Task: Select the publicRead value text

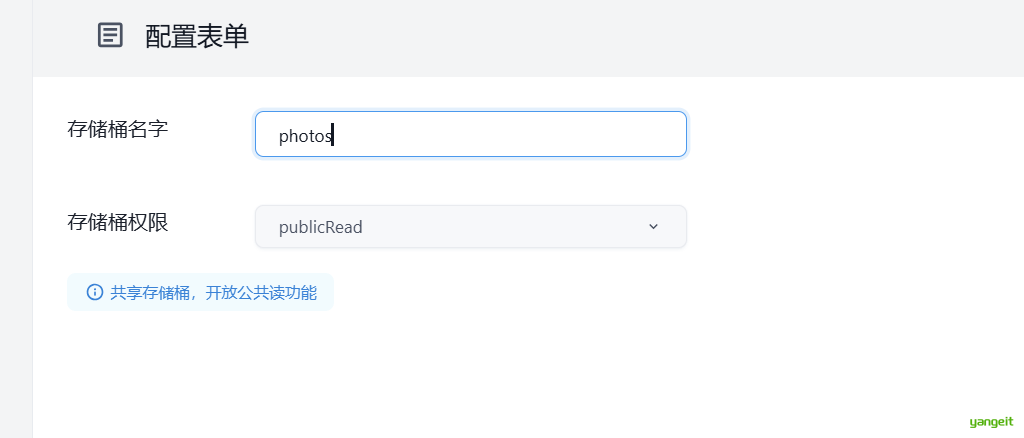Action: pos(321,227)
